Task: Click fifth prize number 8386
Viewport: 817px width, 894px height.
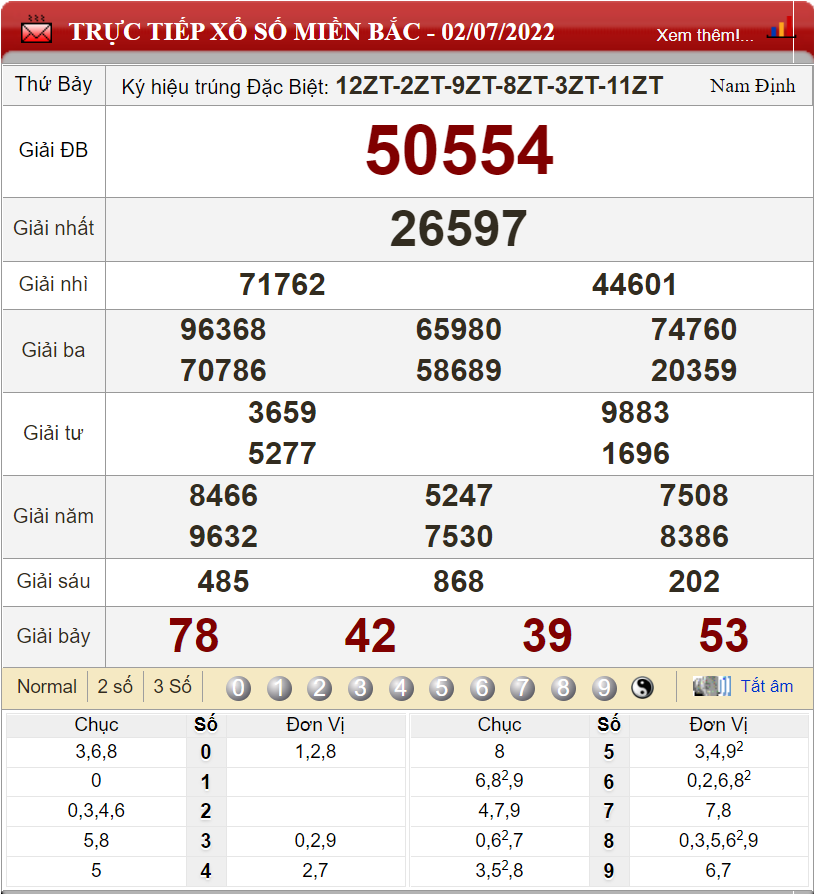Action: pyautogui.click(x=694, y=537)
